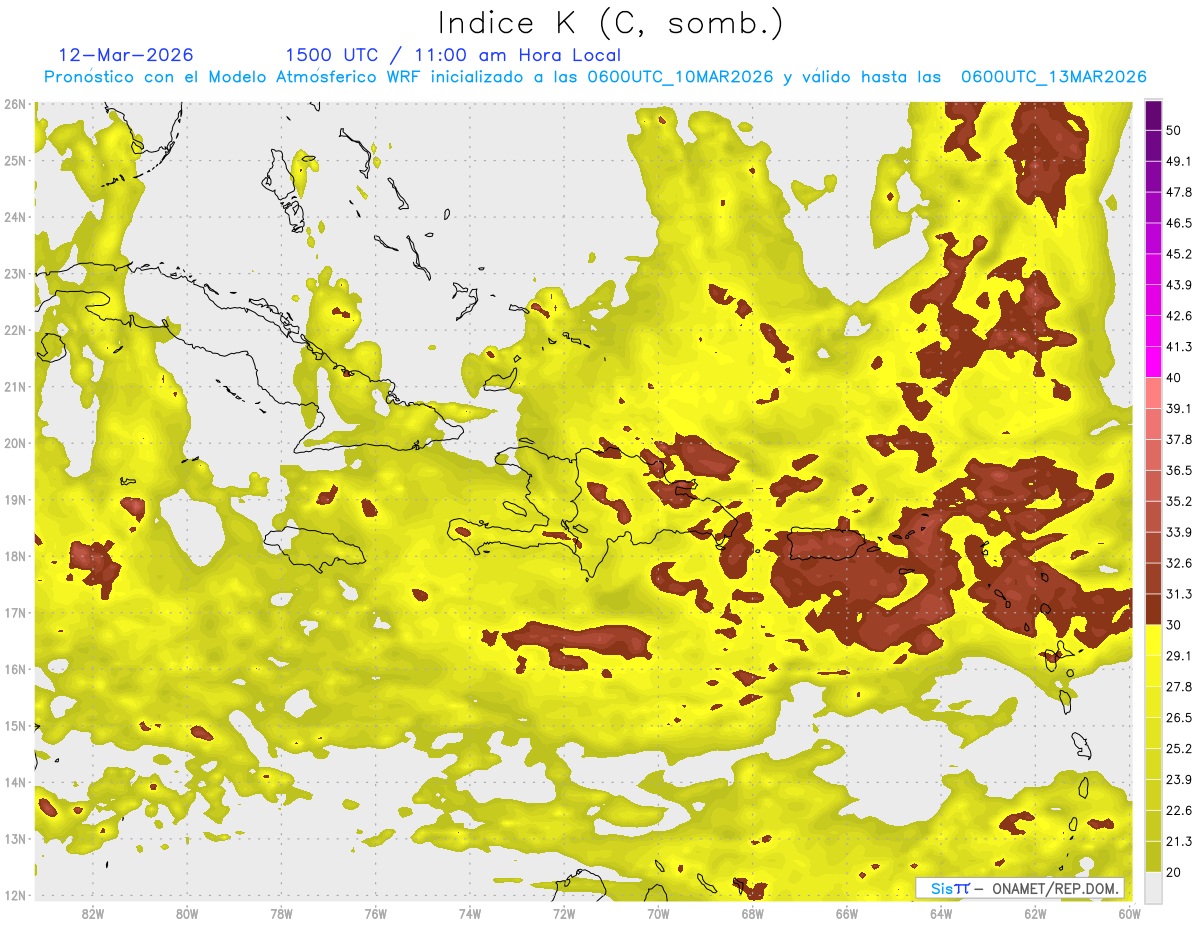Image resolution: width=1200 pixels, height=927 pixels.
Task: Click the '47.8' color scale label
Action: pos(1179,192)
